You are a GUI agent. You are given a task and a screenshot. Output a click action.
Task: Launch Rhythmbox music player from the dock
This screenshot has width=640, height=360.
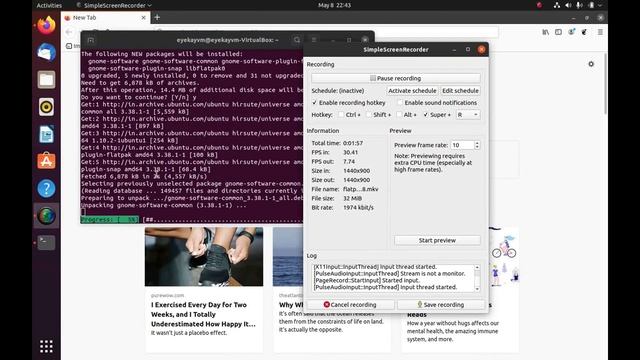tap(46, 107)
